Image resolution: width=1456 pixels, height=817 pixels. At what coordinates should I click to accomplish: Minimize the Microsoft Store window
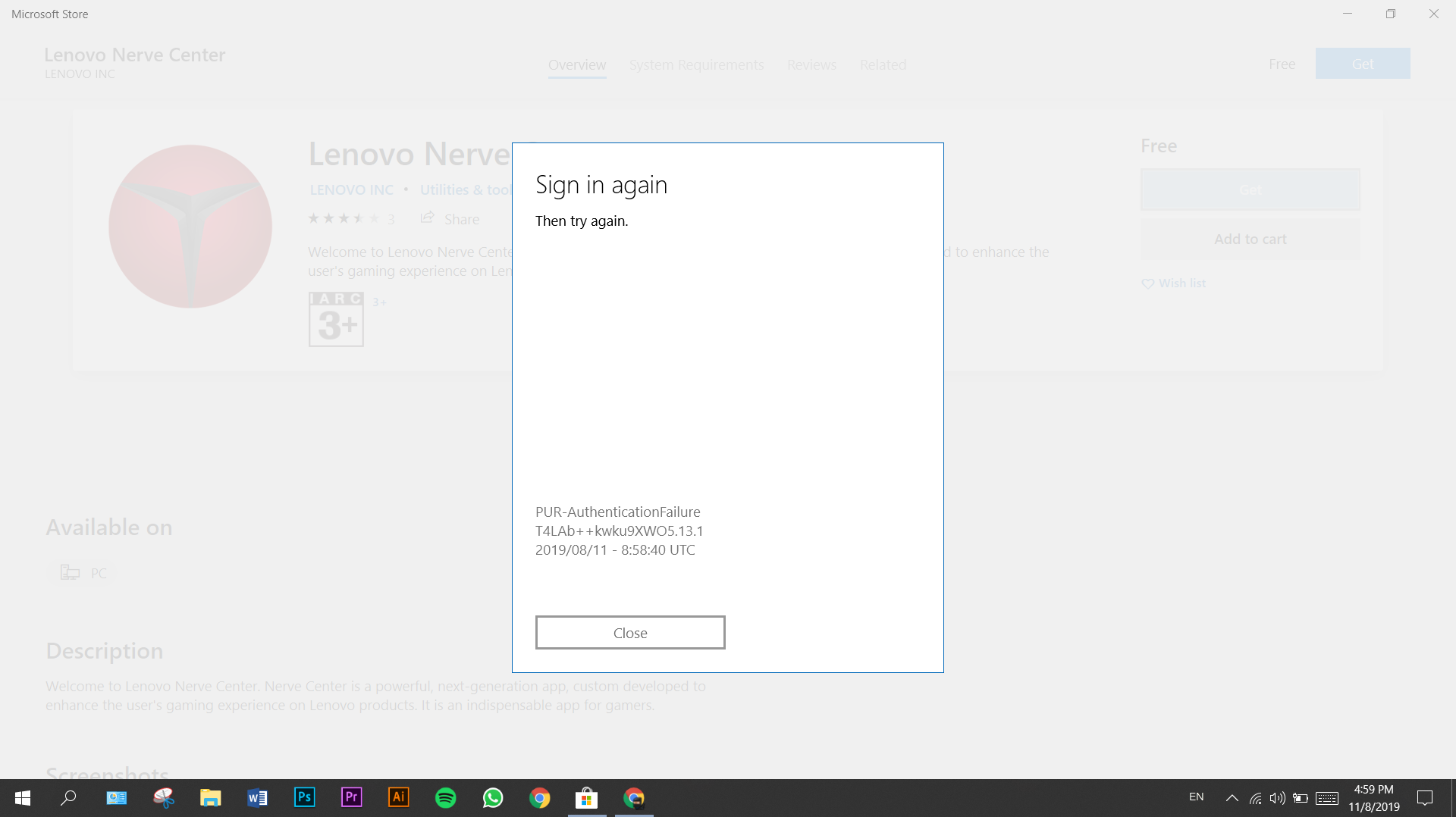pos(1348,14)
